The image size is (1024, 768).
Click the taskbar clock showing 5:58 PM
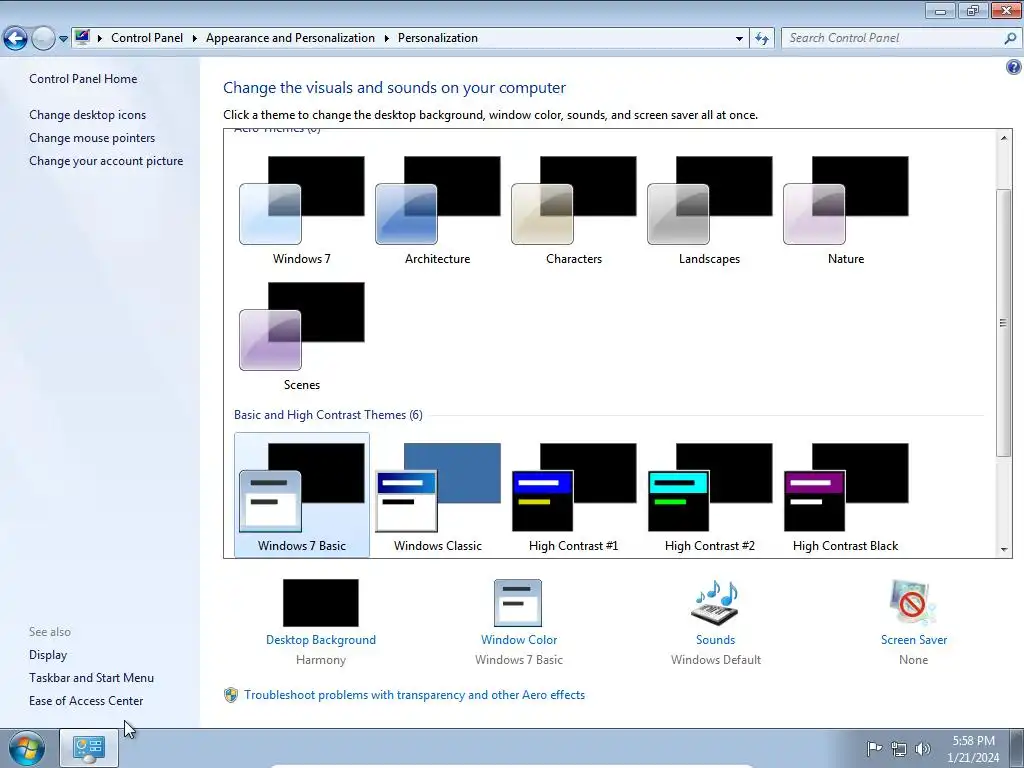[973, 749]
